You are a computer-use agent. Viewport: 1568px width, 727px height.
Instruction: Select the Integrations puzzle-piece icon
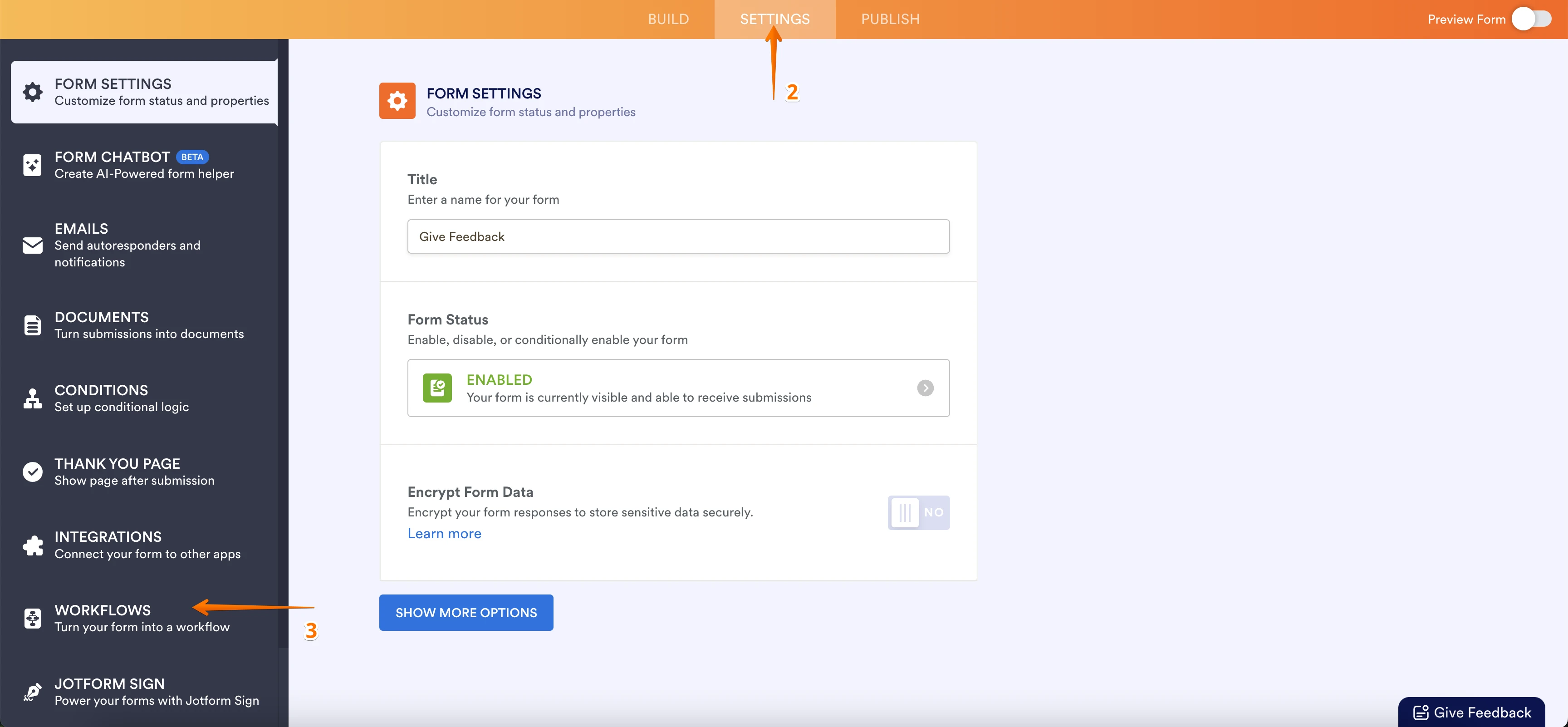tap(32, 544)
